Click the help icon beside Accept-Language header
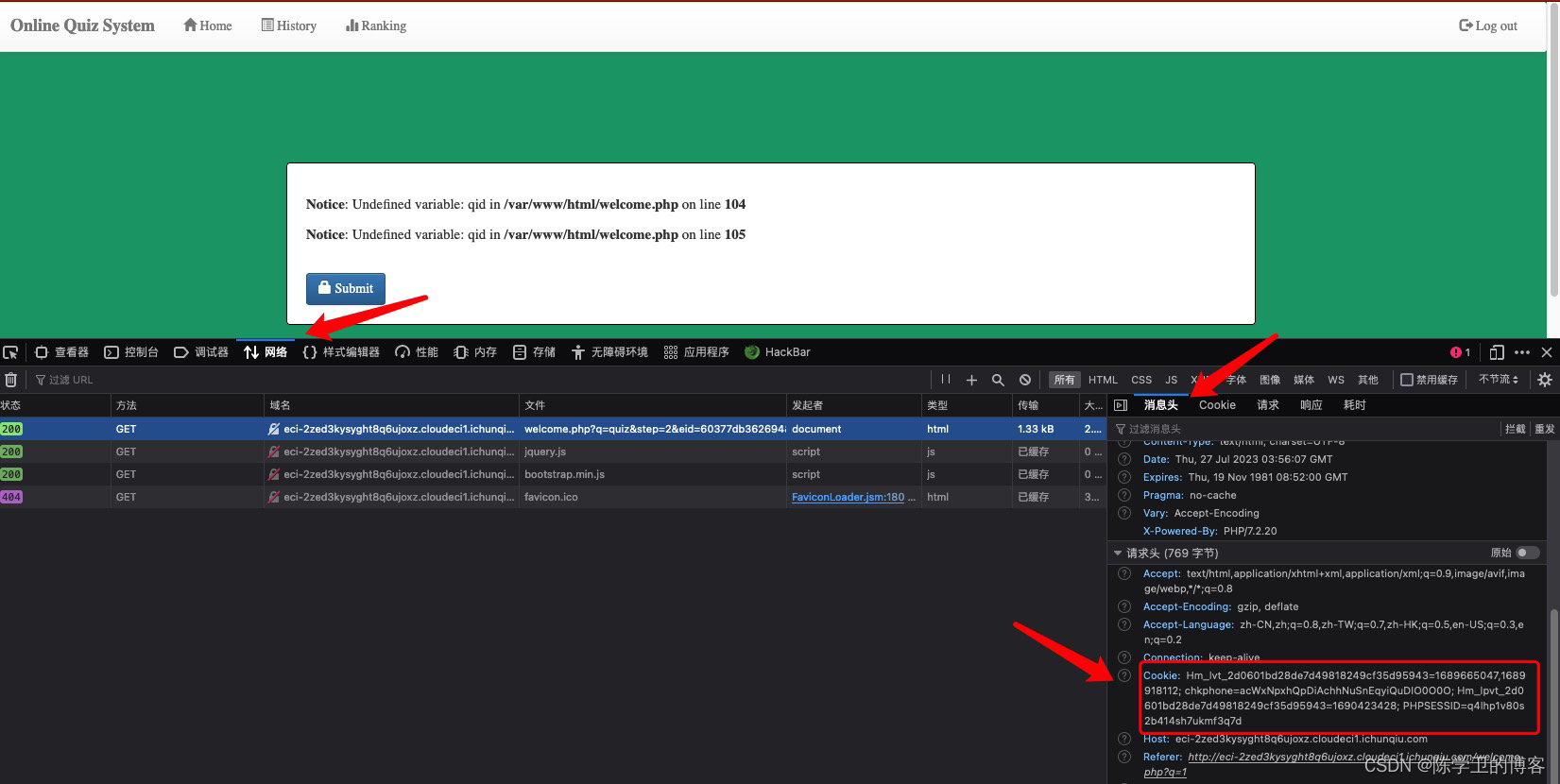Screen dimensions: 1560x784 pyautogui.click(x=1124, y=624)
